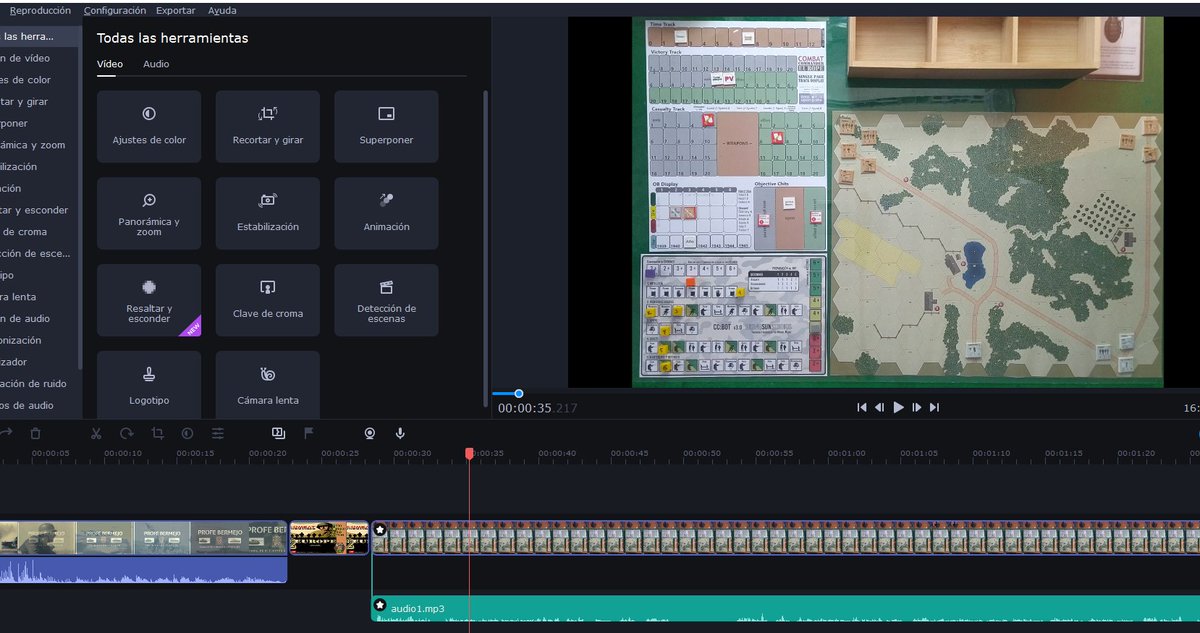Open the Logotipo tool
The width and height of the screenshot is (1200, 633).
point(149,385)
